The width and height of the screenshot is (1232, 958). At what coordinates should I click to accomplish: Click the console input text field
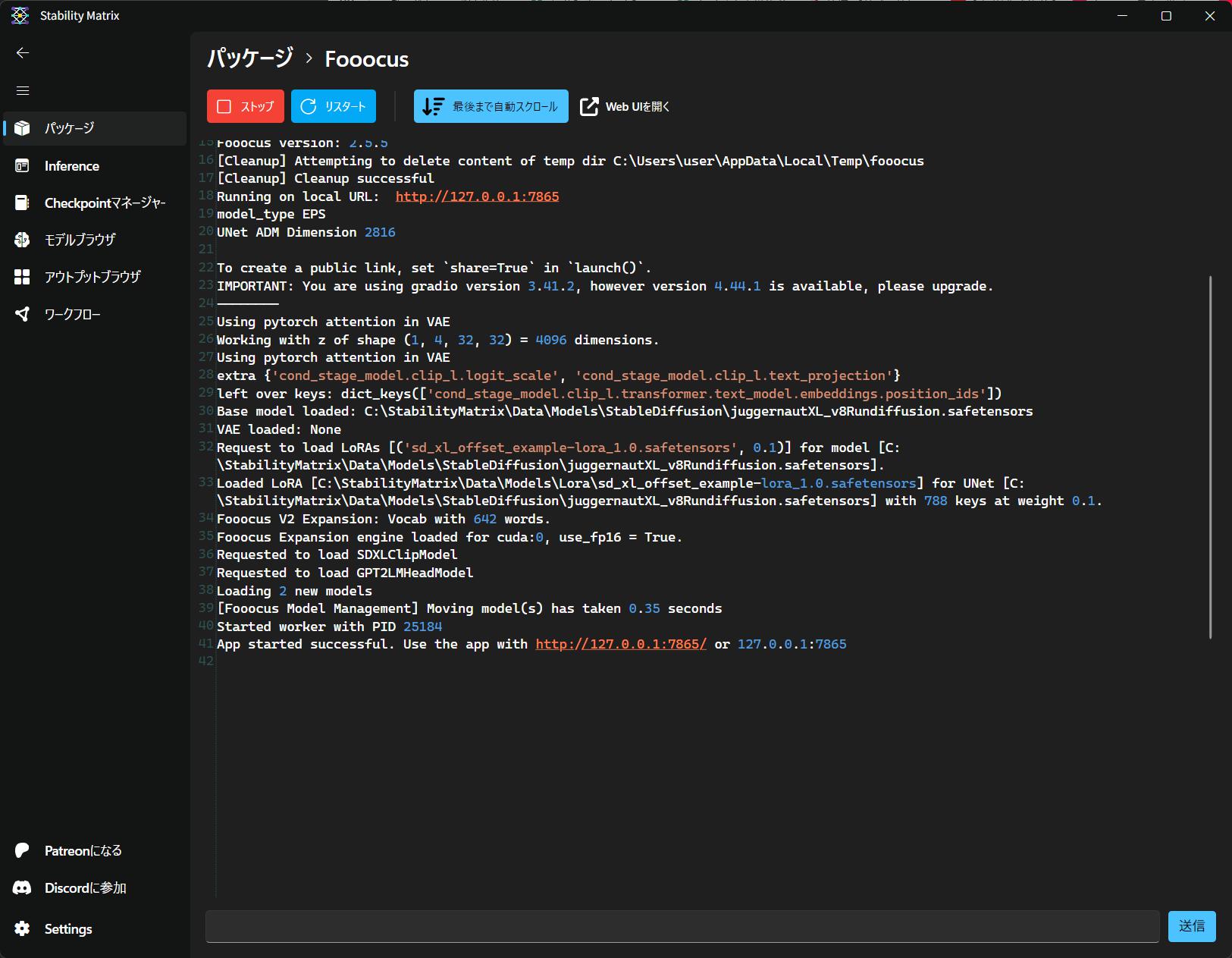pos(682,926)
